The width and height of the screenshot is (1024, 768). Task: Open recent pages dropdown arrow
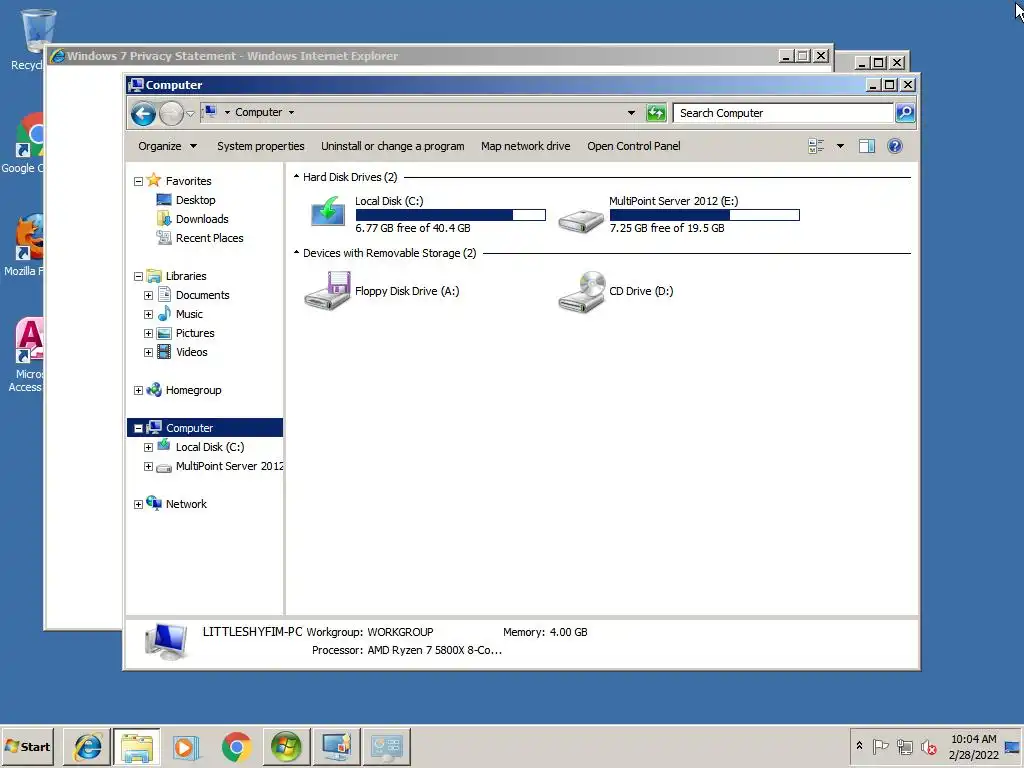click(190, 114)
